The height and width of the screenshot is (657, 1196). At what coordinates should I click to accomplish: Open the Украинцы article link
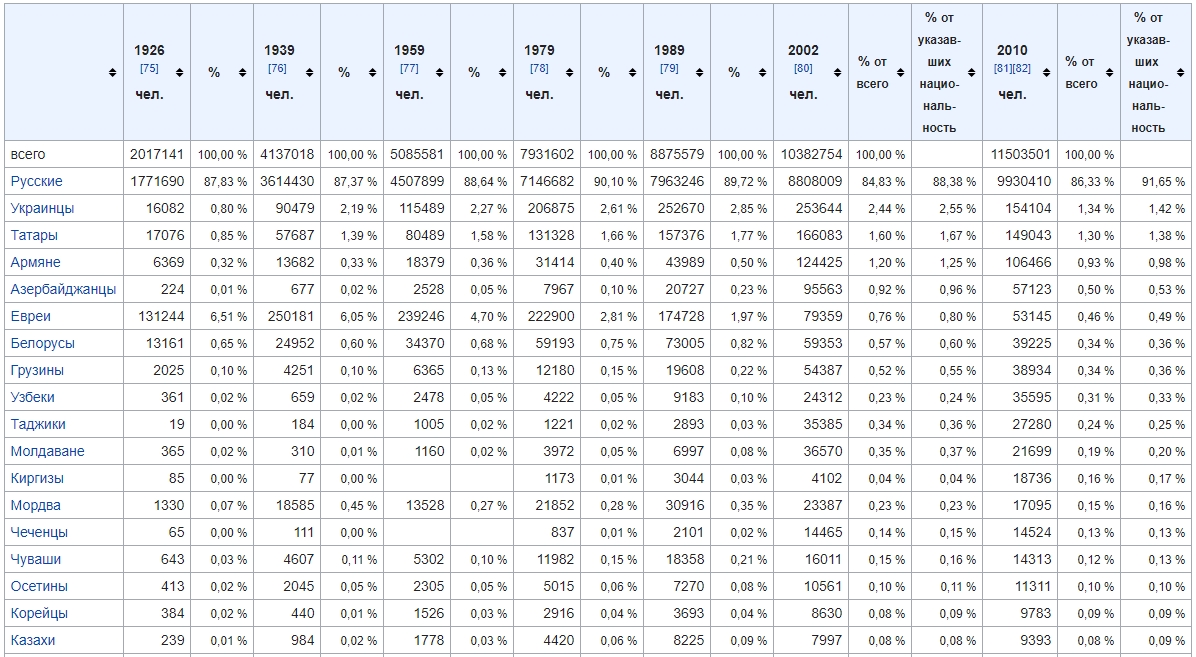(x=42, y=208)
